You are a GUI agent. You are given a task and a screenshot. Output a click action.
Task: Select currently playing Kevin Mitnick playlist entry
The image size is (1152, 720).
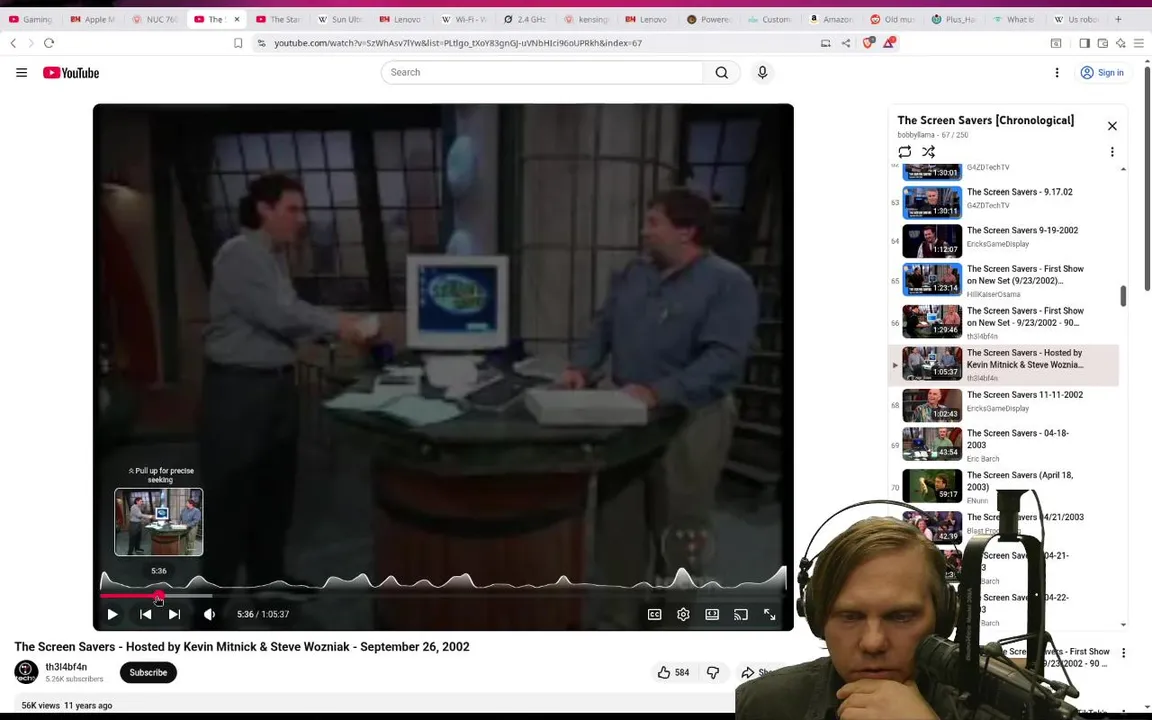tap(1004, 365)
